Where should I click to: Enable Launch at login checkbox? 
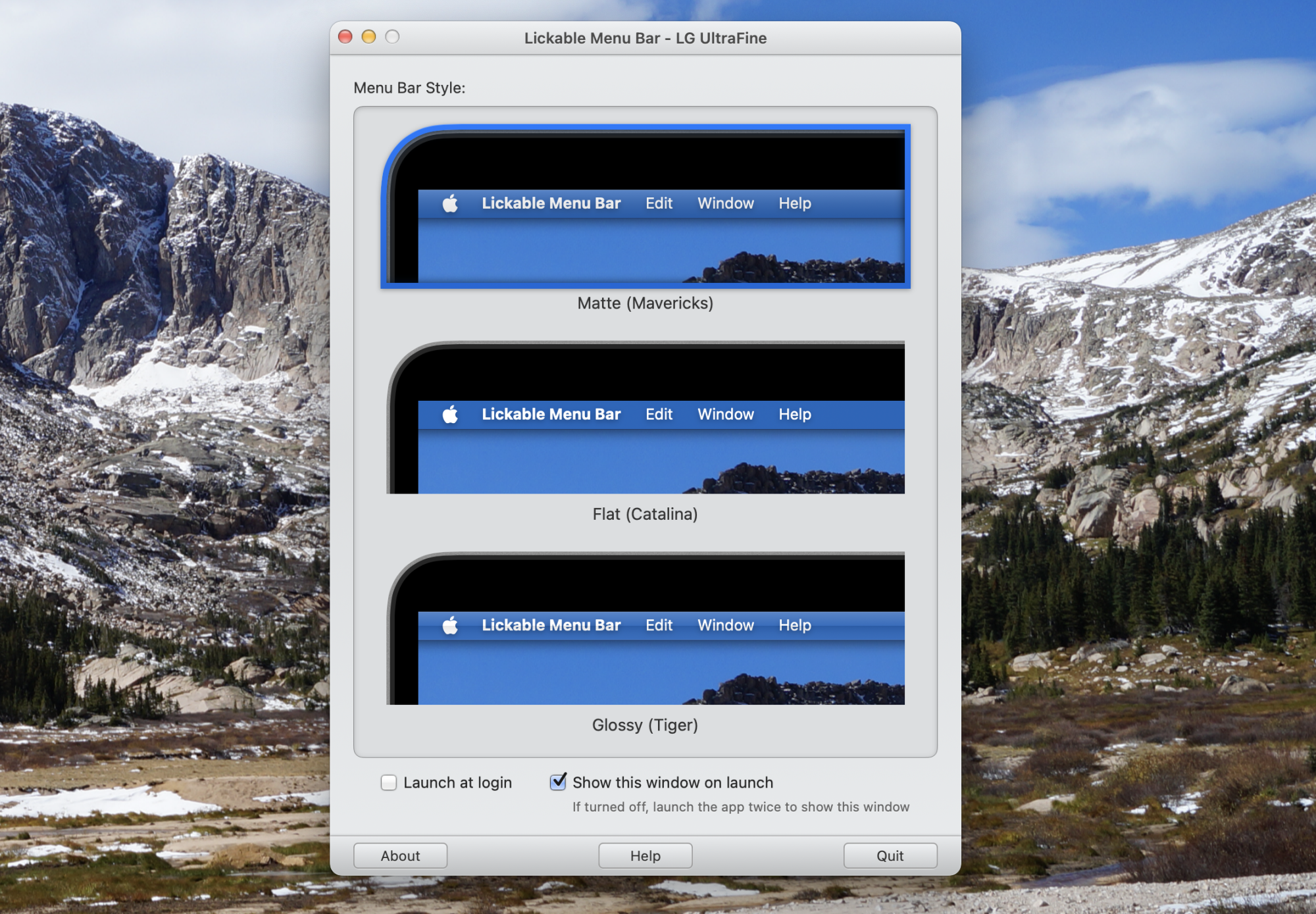[389, 782]
